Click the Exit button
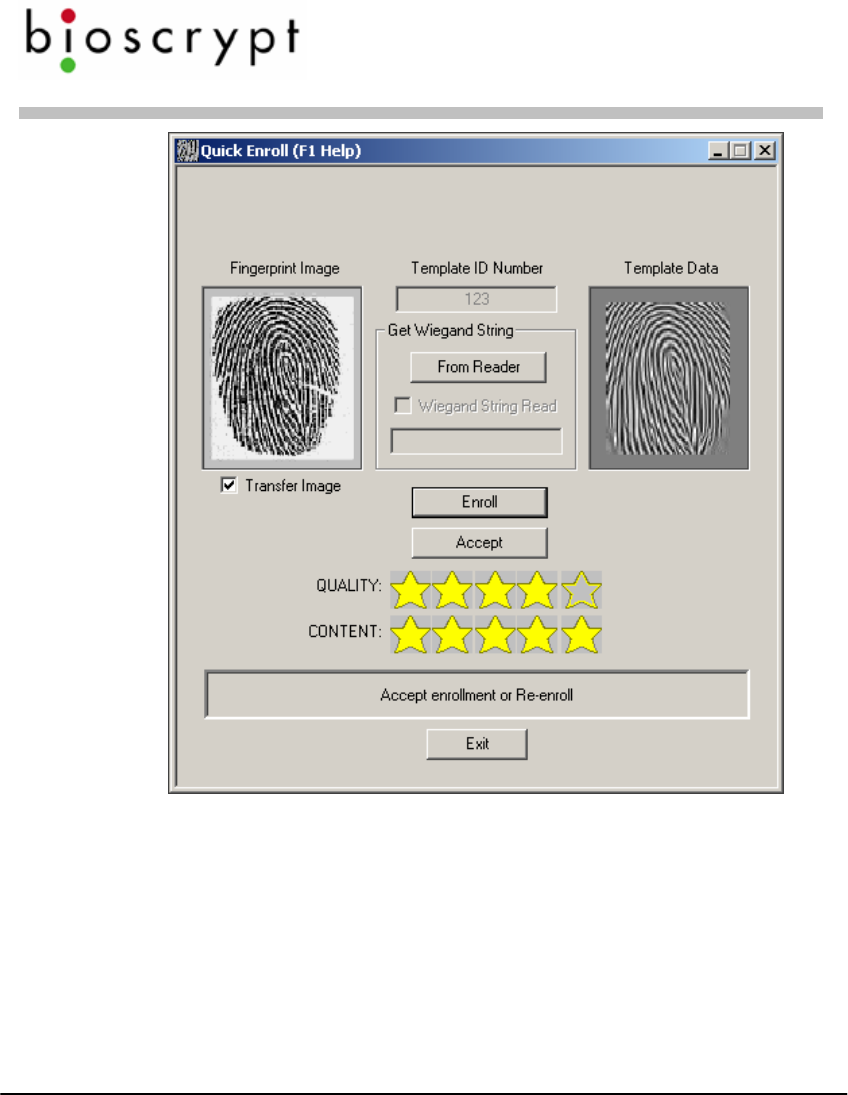This screenshot has height=1095, width=848. pos(477,744)
